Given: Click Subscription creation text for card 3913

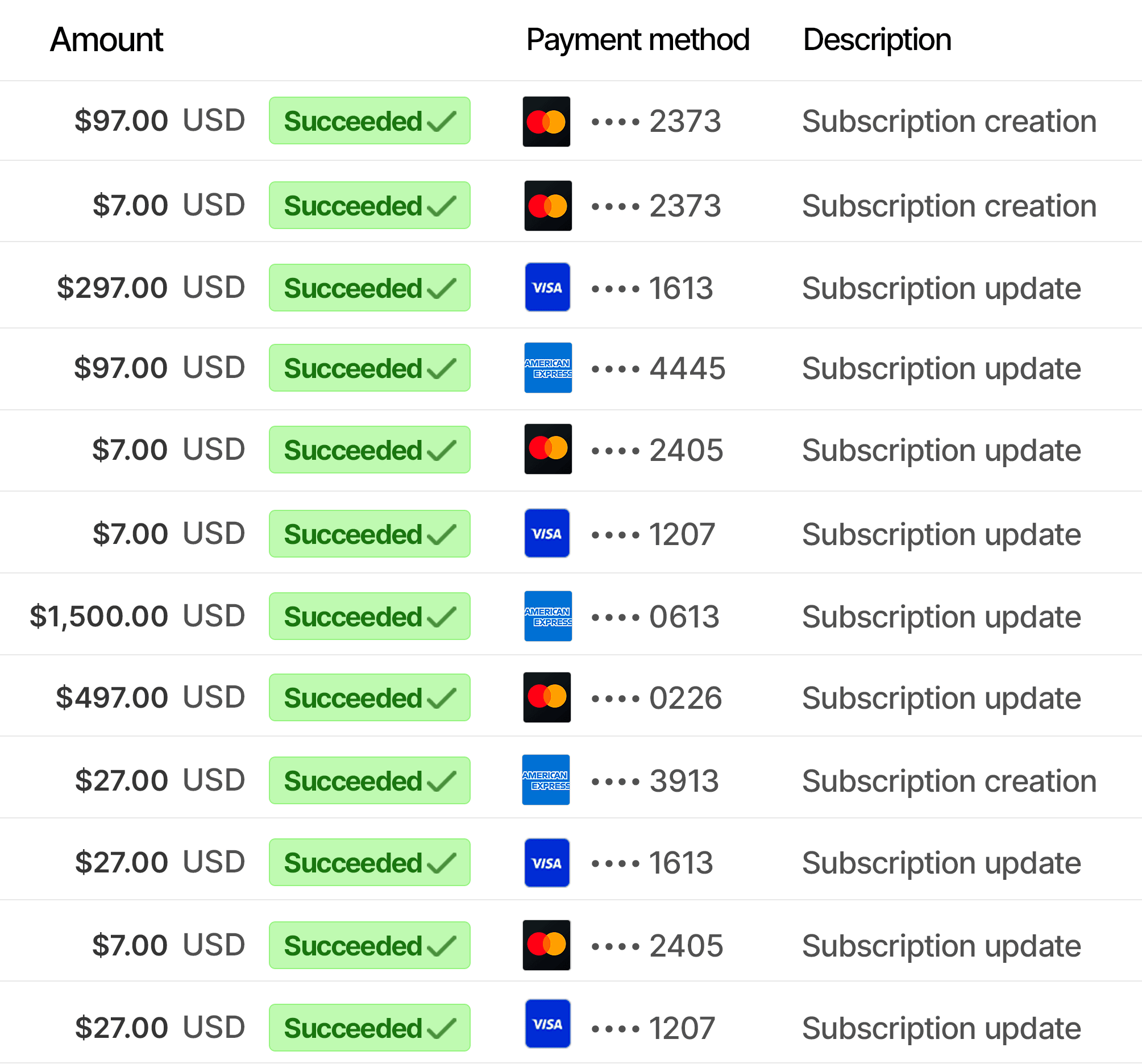Looking at the screenshot, I should (948, 781).
